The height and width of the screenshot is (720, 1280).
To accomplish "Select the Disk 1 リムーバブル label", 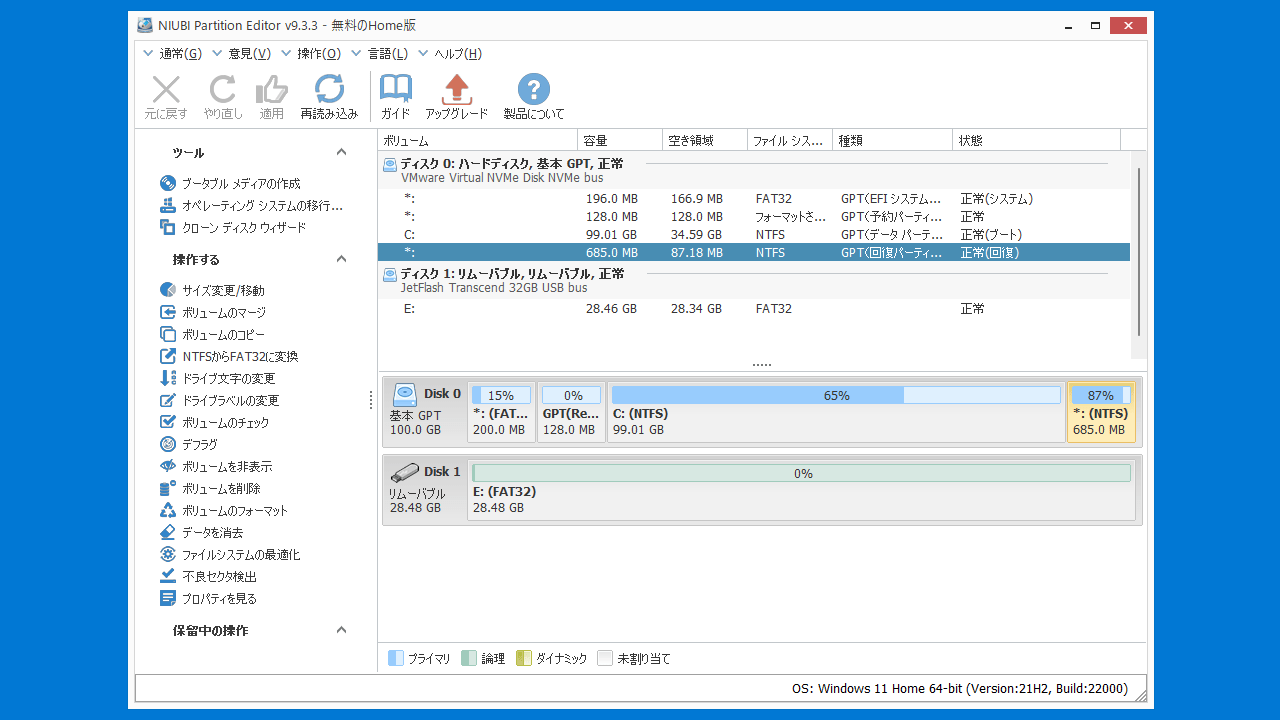I will pyautogui.click(x=425, y=489).
